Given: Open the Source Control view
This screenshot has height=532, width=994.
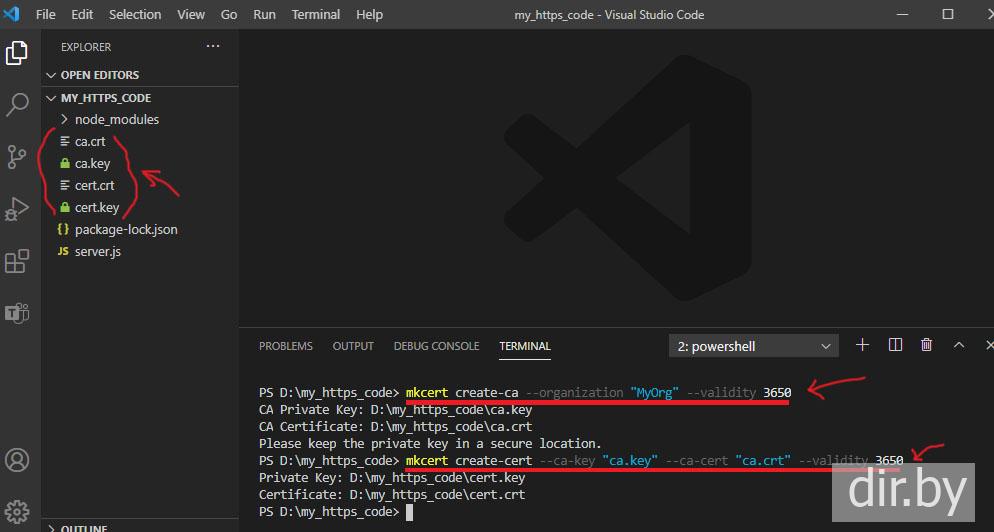Looking at the screenshot, I should coord(17,157).
